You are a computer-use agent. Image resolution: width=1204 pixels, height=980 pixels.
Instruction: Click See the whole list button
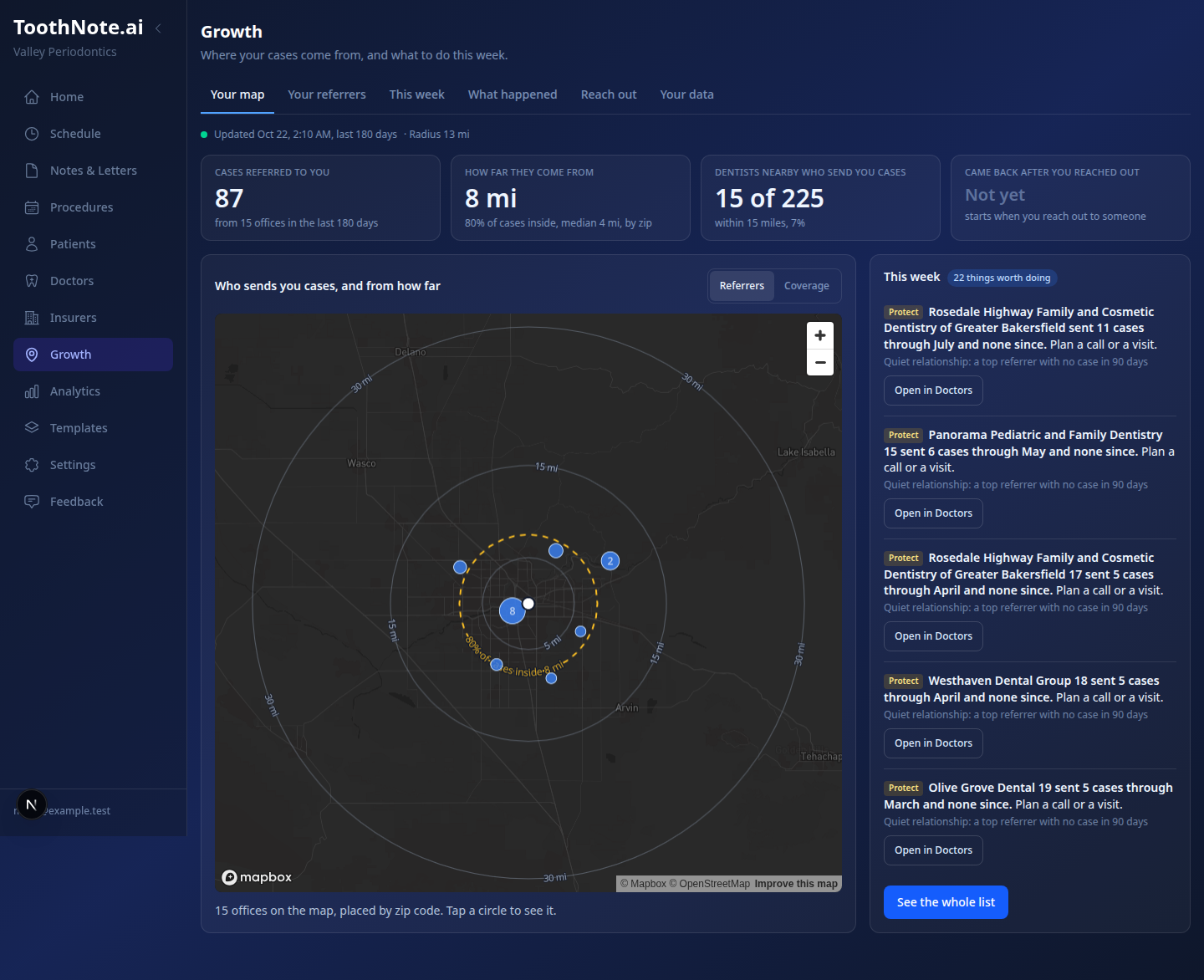[946, 902]
